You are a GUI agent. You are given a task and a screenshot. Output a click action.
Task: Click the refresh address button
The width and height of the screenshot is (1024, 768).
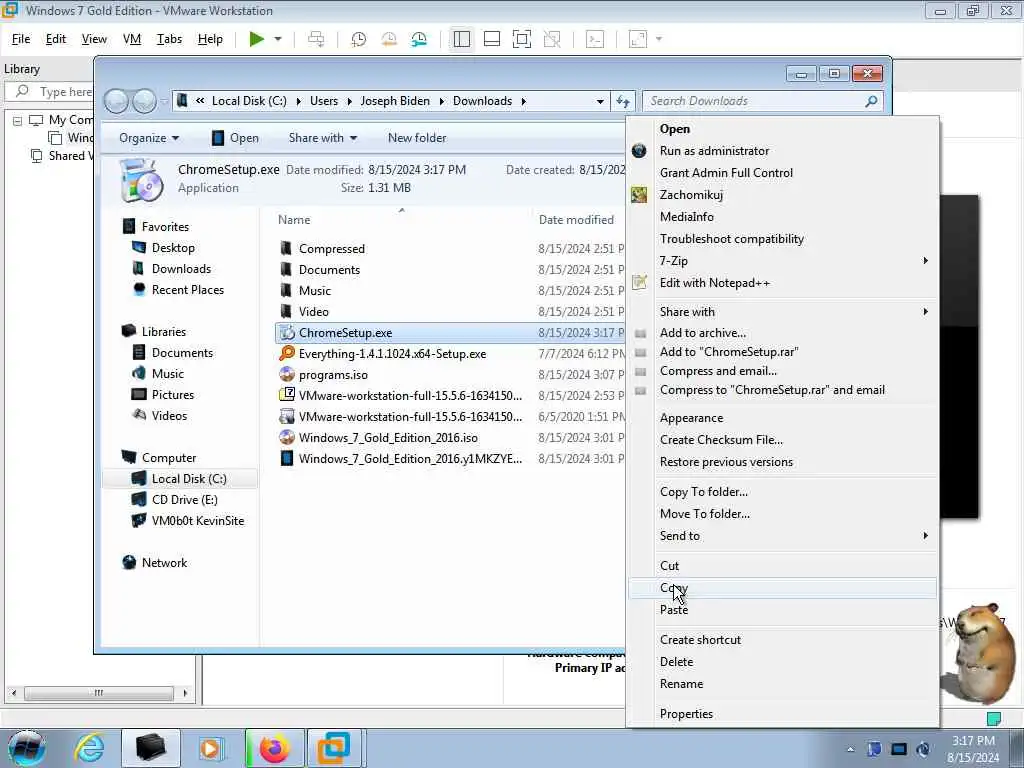623,101
